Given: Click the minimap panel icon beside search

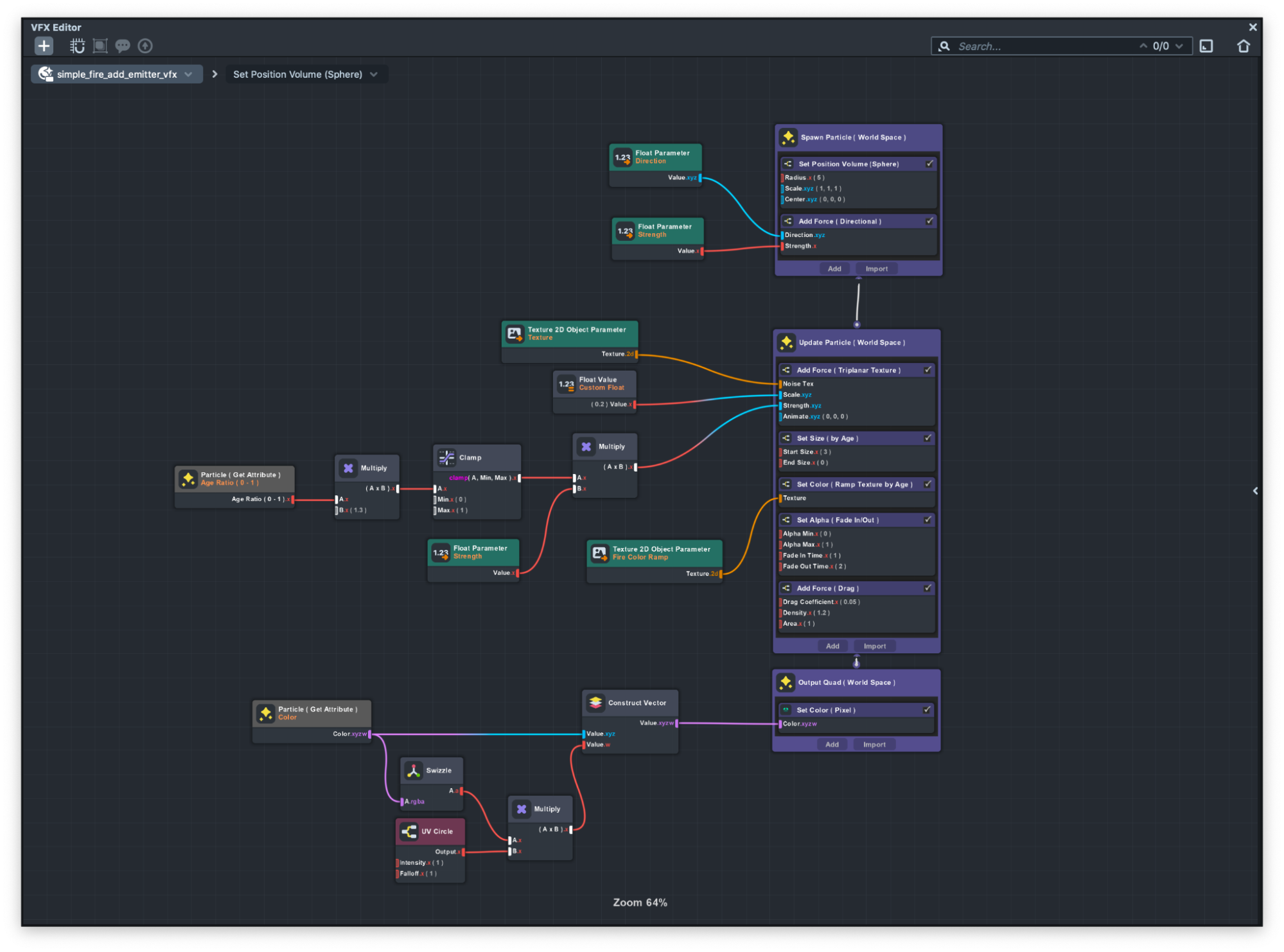Looking at the screenshot, I should pos(1206,46).
